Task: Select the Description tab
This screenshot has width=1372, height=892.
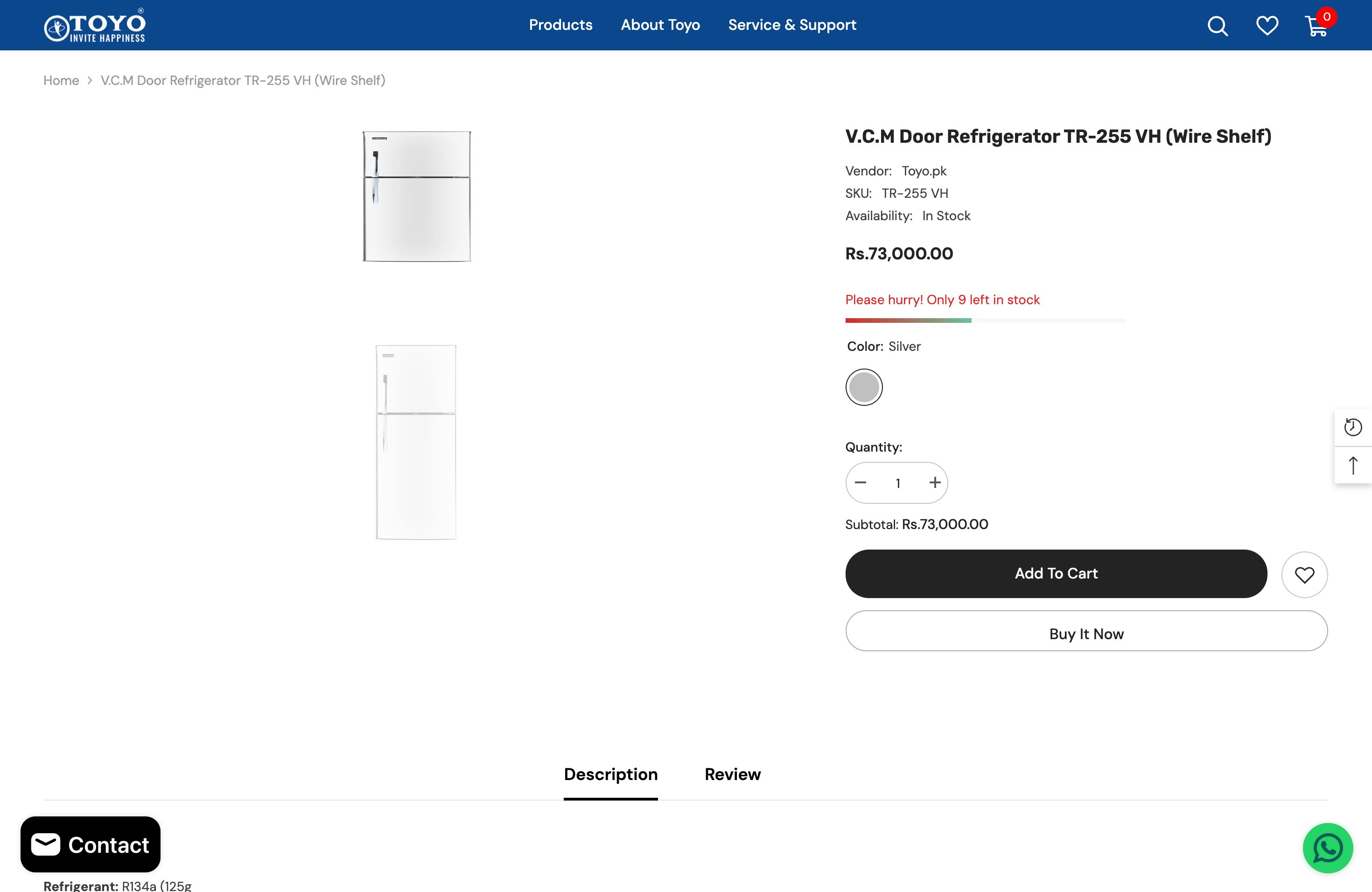Action: 610,774
